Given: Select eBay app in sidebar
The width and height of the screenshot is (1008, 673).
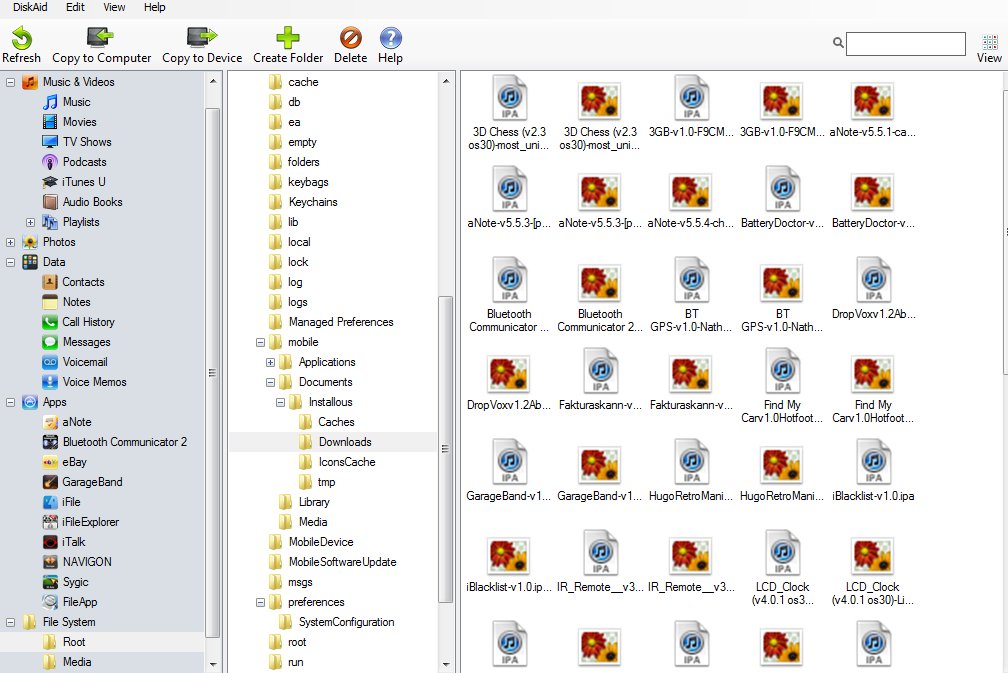Looking at the screenshot, I should [x=74, y=462].
